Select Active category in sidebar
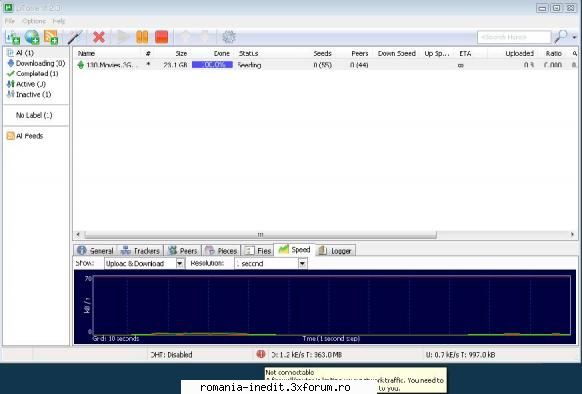Screen dimensions: 582x394 click(x=26, y=84)
